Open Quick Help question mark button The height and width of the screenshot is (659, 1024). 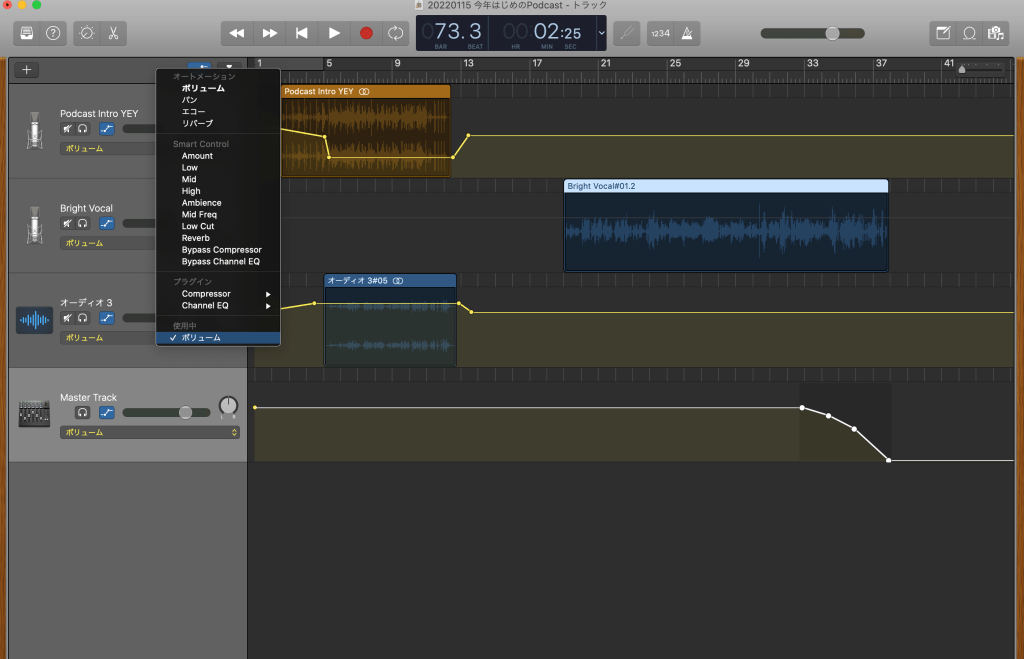[53, 33]
